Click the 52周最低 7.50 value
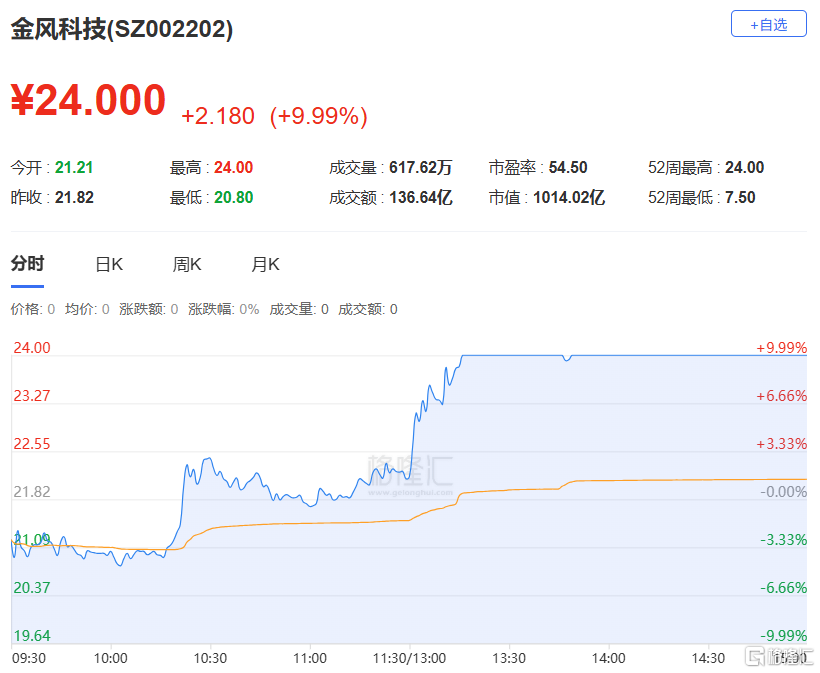This screenshot has height=673, width=820. pos(740,198)
